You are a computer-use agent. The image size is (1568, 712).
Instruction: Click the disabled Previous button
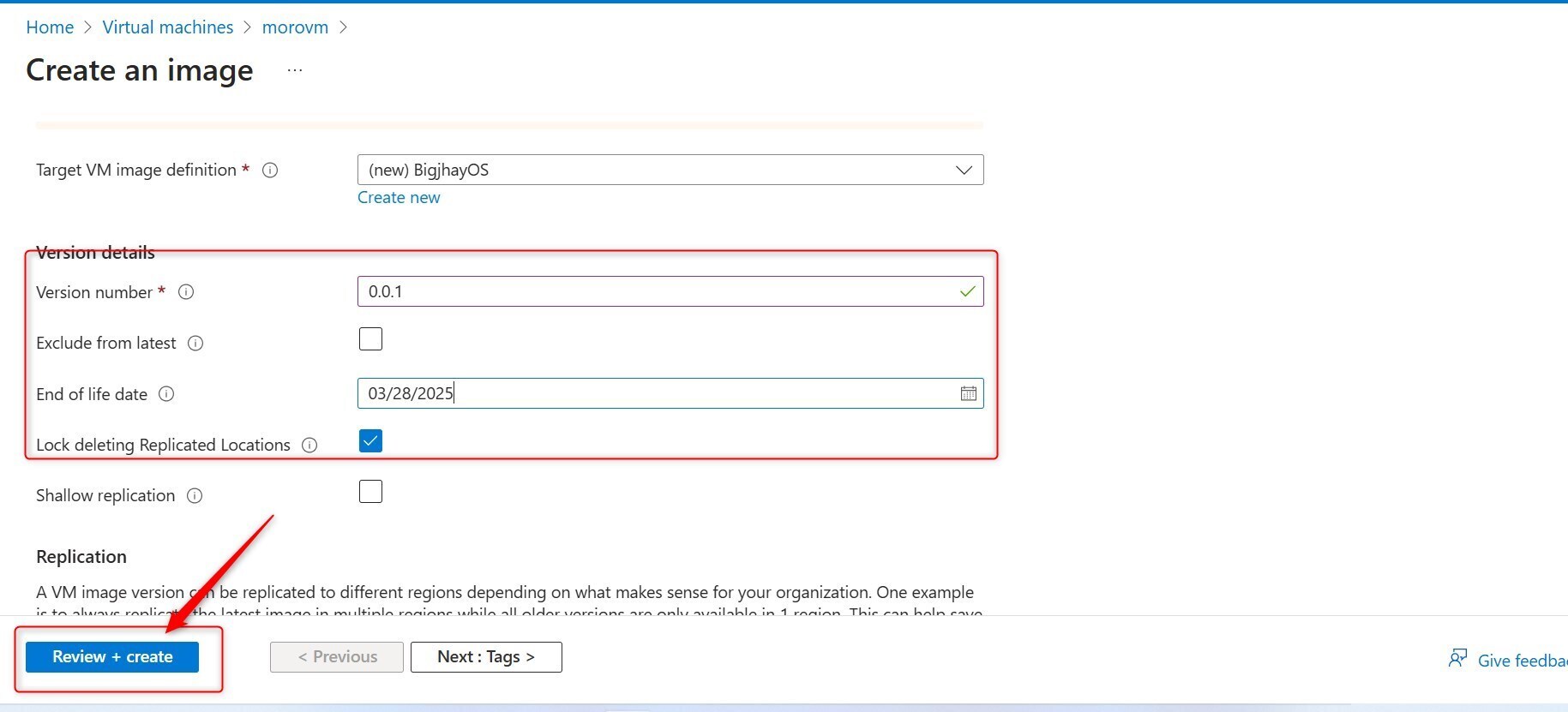(337, 657)
